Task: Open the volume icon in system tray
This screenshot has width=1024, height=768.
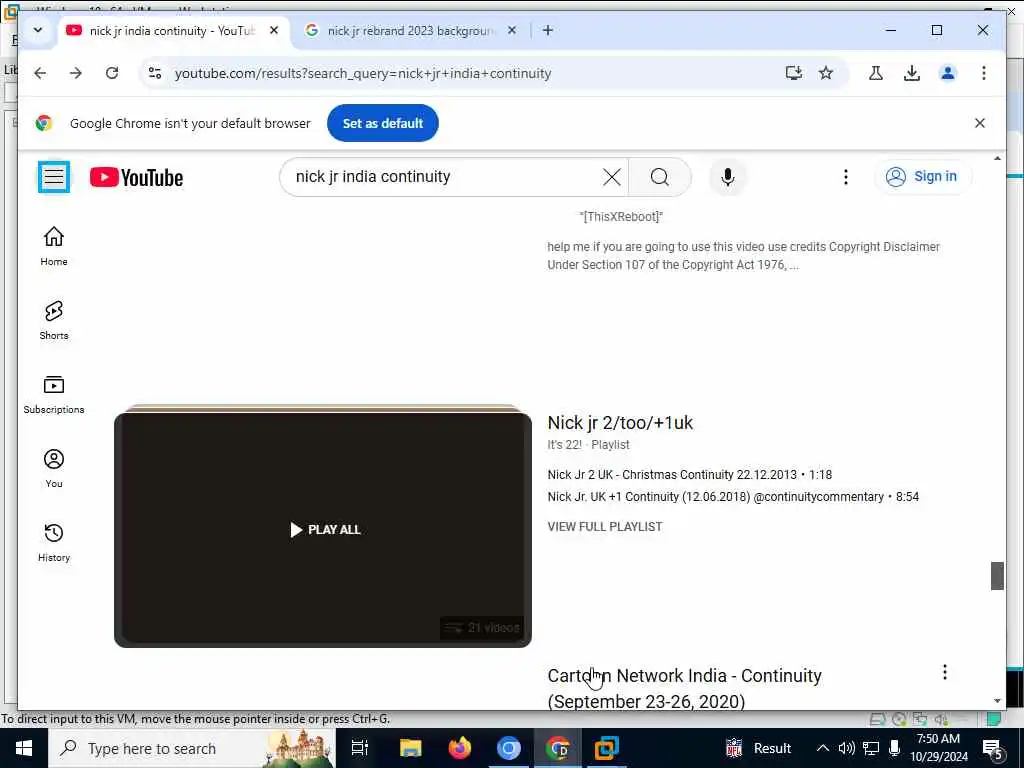Action: point(846,748)
